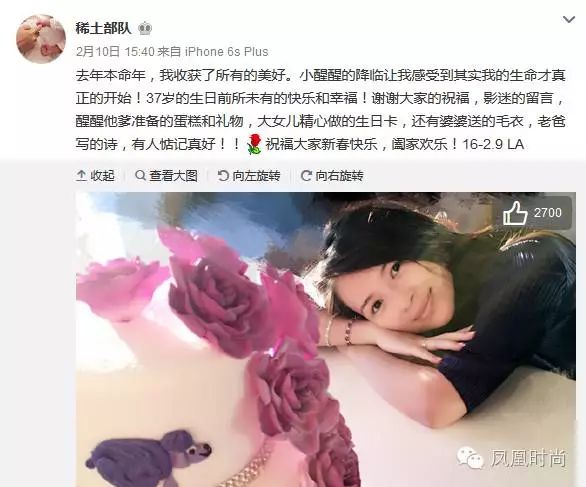Collapse the image with 收起
Image resolution: width=586 pixels, height=487 pixels.
click(96, 175)
